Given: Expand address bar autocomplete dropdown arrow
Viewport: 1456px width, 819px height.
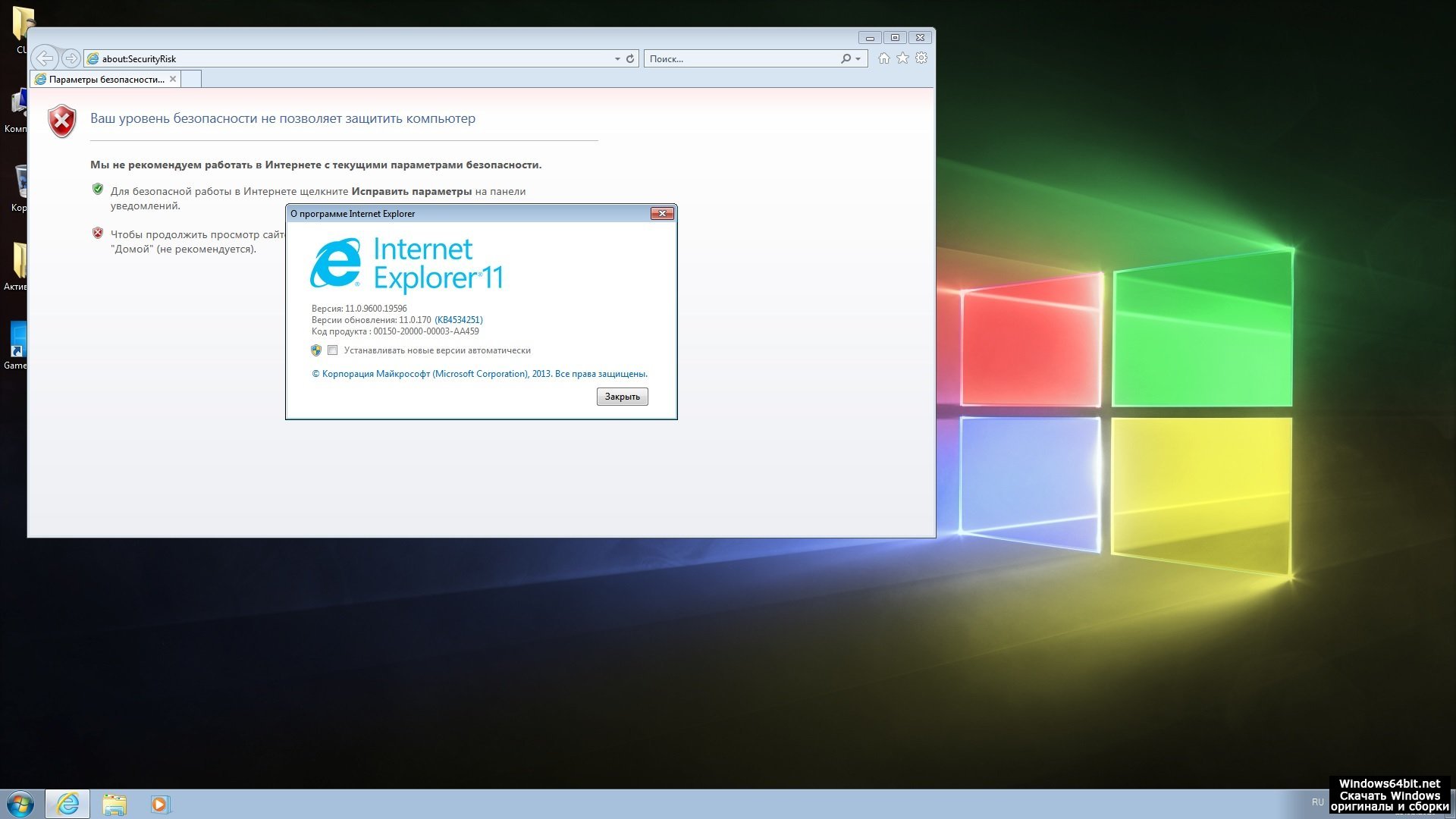Looking at the screenshot, I should (x=617, y=58).
